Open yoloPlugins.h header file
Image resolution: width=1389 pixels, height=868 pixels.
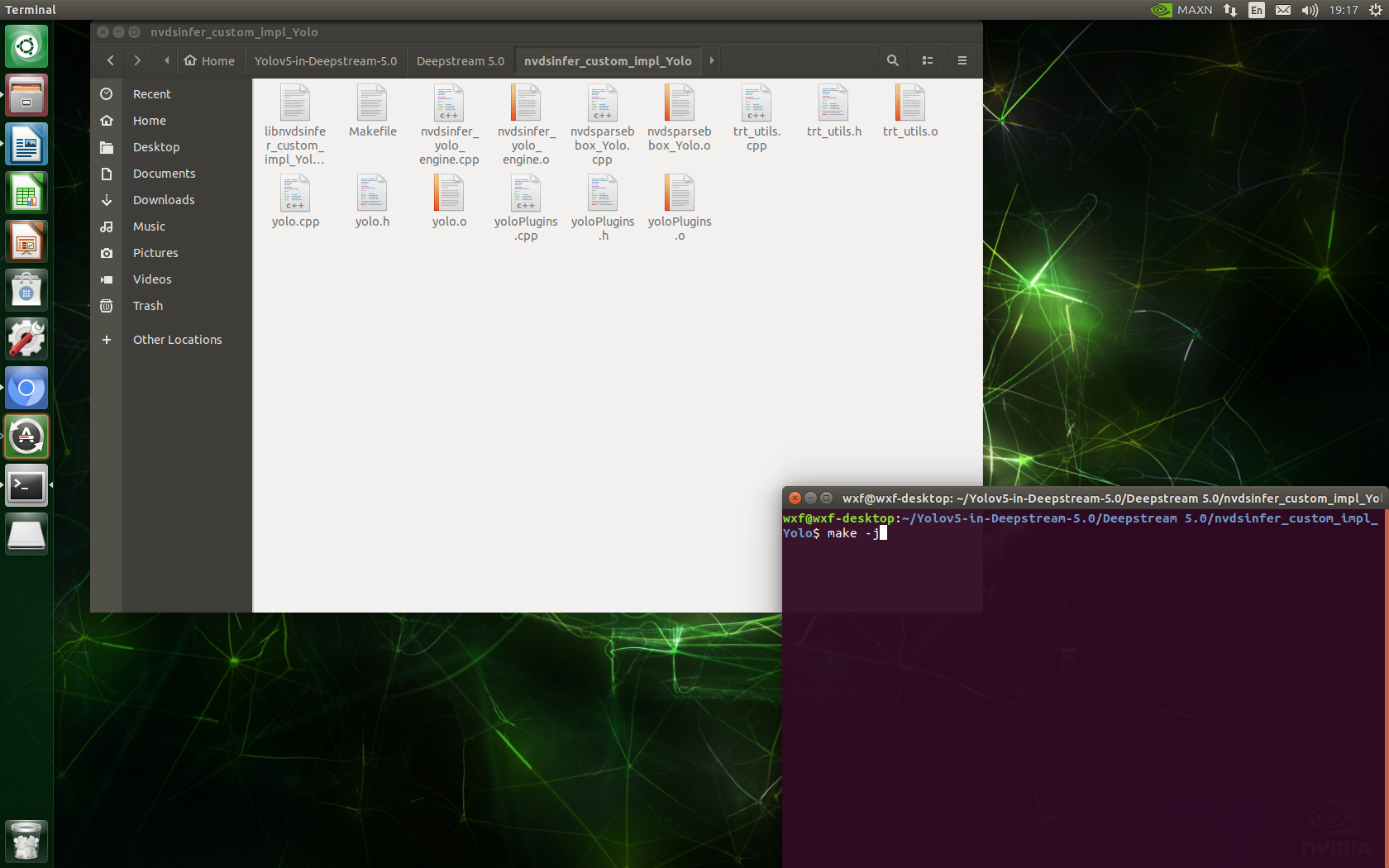pyautogui.click(x=603, y=198)
